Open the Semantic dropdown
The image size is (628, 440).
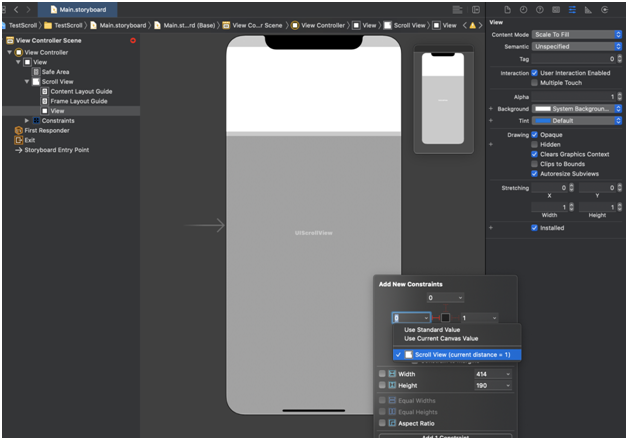click(577, 46)
